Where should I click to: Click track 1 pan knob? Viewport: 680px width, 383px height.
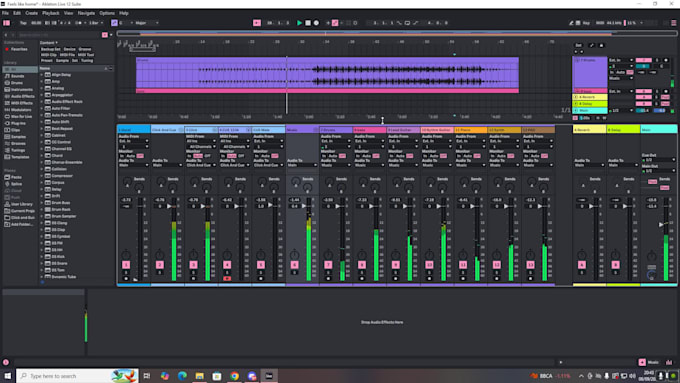coord(126,255)
